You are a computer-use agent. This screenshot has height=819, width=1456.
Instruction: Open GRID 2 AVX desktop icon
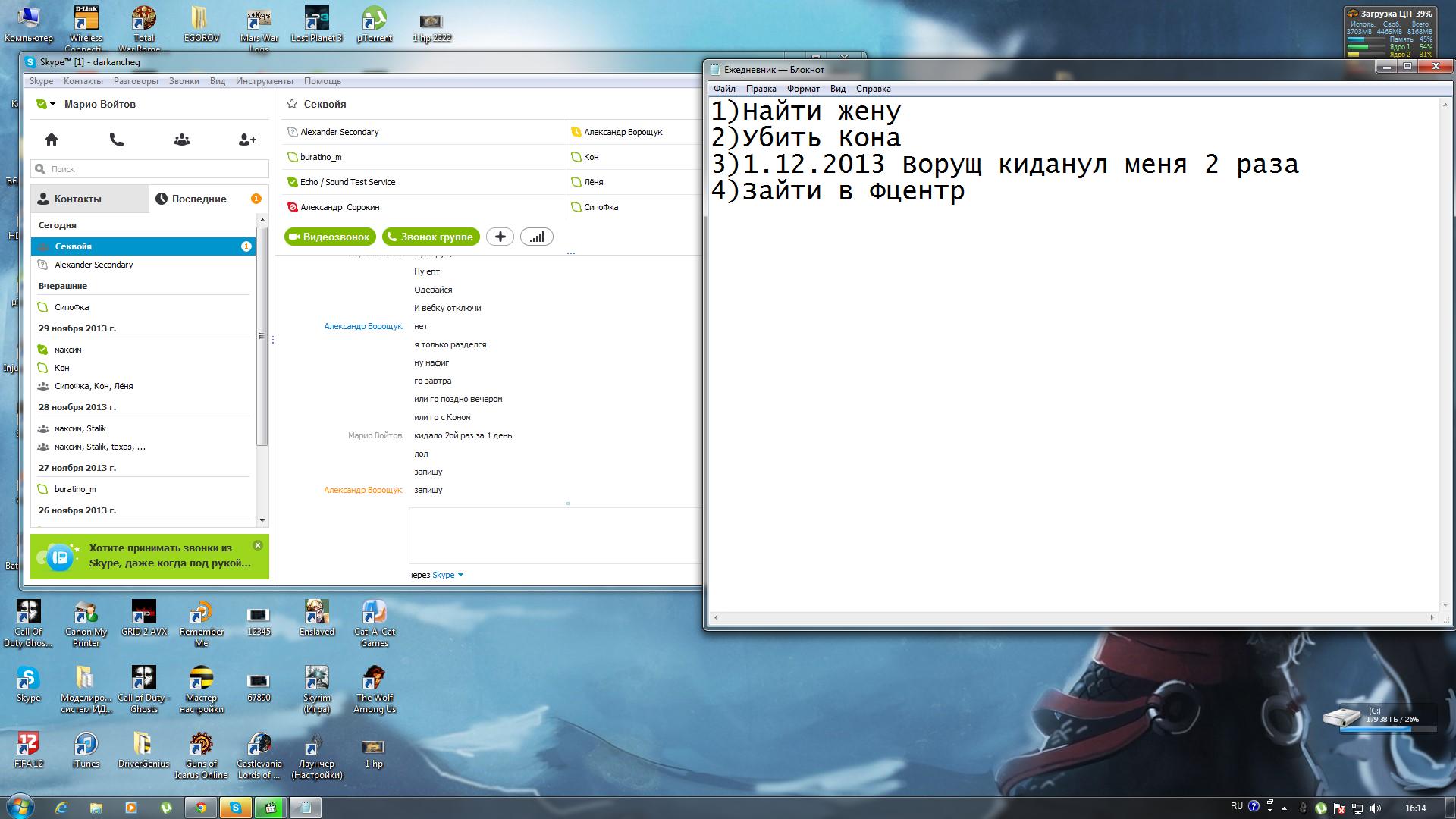point(143,618)
